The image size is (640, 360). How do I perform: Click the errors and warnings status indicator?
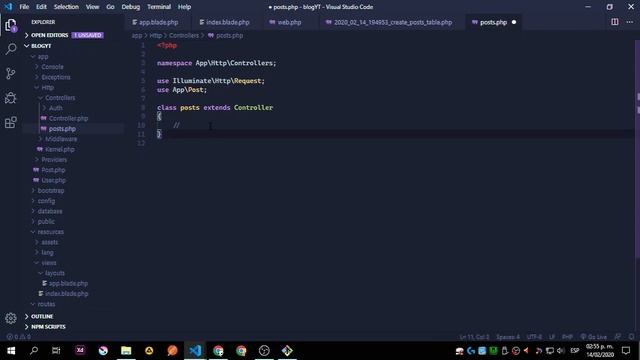(x=18, y=337)
